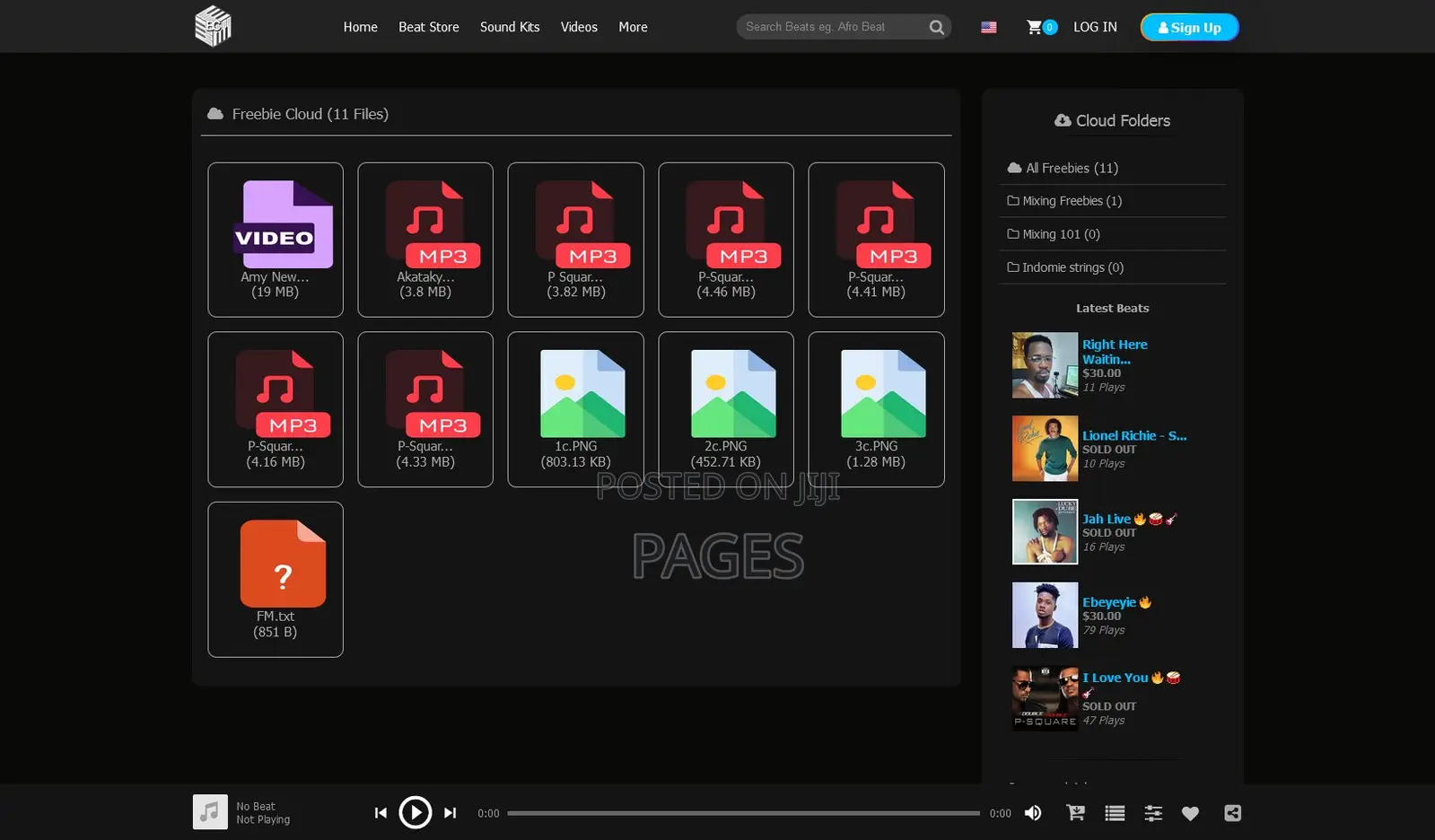This screenshot has height=840, width=1435.
Task: Open the 1c.PNG image file
Action: point(575,409)
